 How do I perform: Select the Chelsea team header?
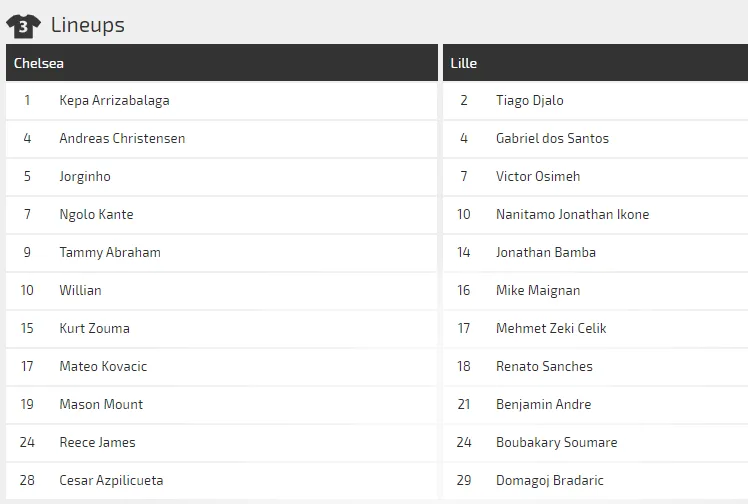[x=39, y=63]
